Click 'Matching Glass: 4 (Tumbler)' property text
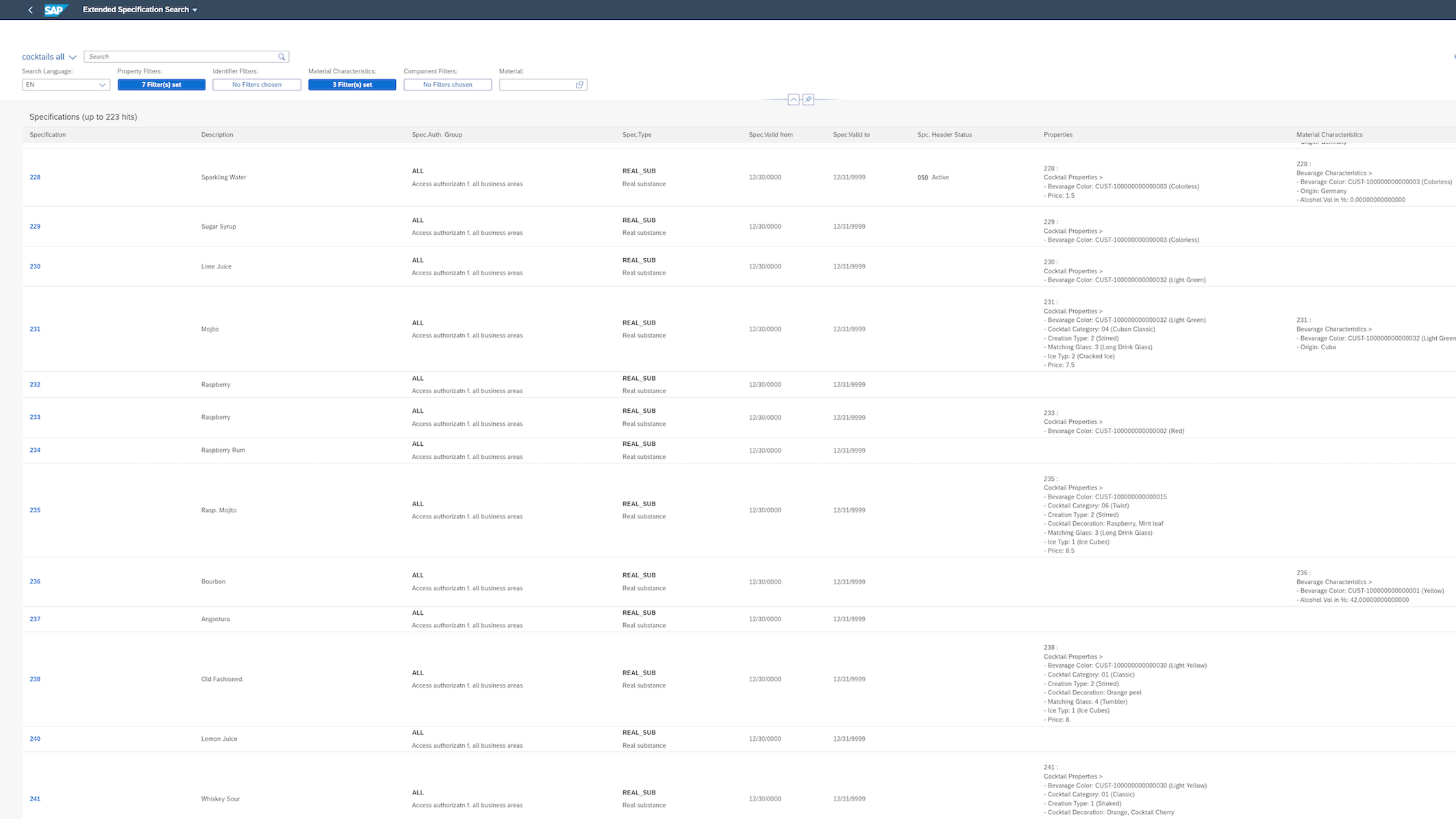Image resolution: width=1456 pixels, height=819 pixels. click(1085, 701)
